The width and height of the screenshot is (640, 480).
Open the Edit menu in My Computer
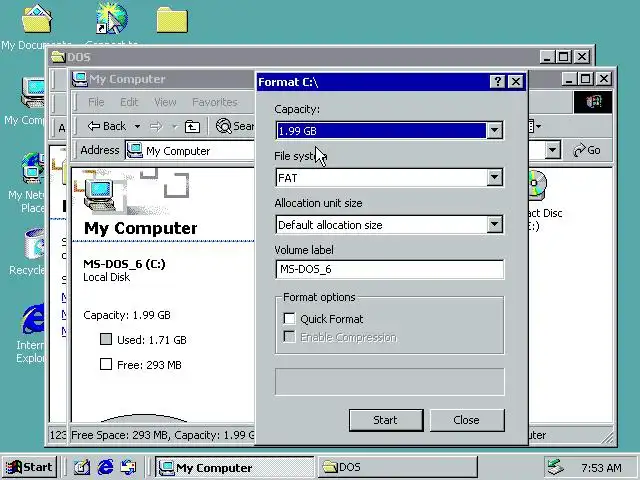click(129, 102)
